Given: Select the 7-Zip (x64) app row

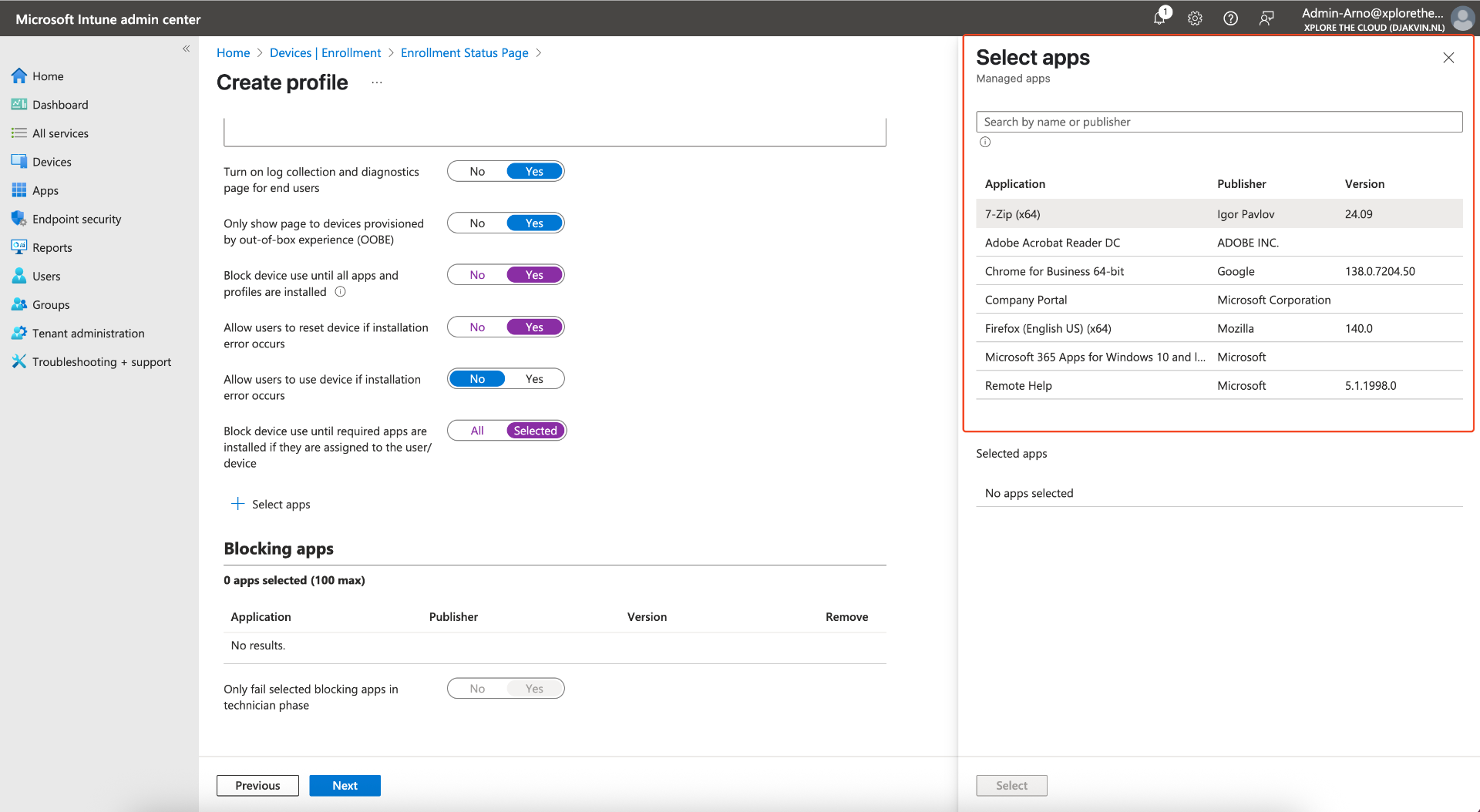Looking at the screenshot, I should tap(1219, 213).
